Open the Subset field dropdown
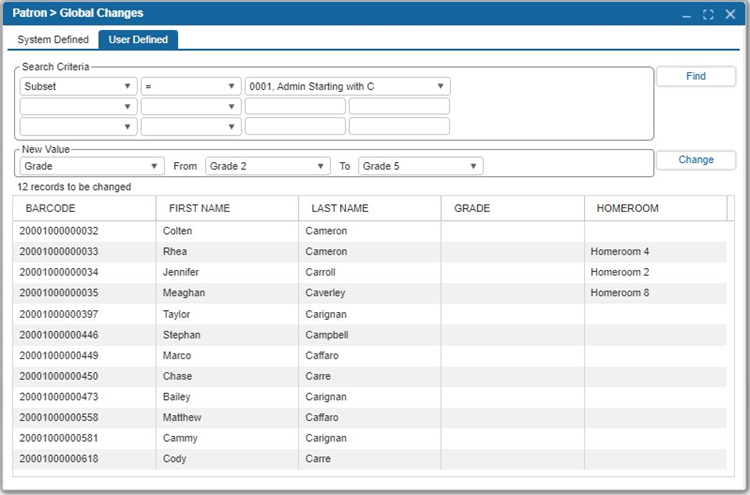The width and height of the screenshot is (750, 495). click(x=78, y=87)
